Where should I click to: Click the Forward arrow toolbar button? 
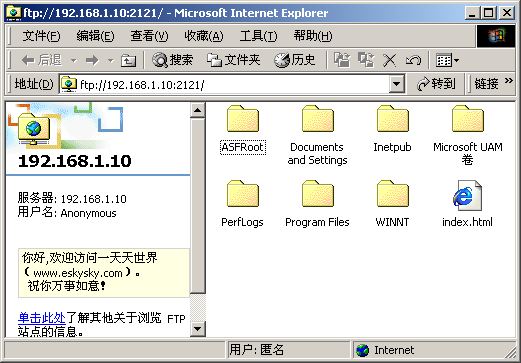coord(92,60)
